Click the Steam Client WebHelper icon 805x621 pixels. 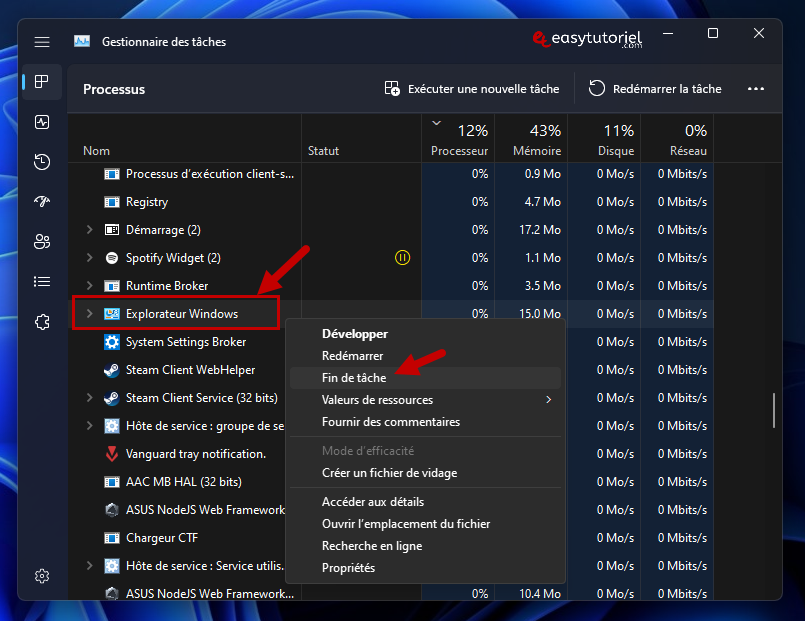click(x=111, y=370)
